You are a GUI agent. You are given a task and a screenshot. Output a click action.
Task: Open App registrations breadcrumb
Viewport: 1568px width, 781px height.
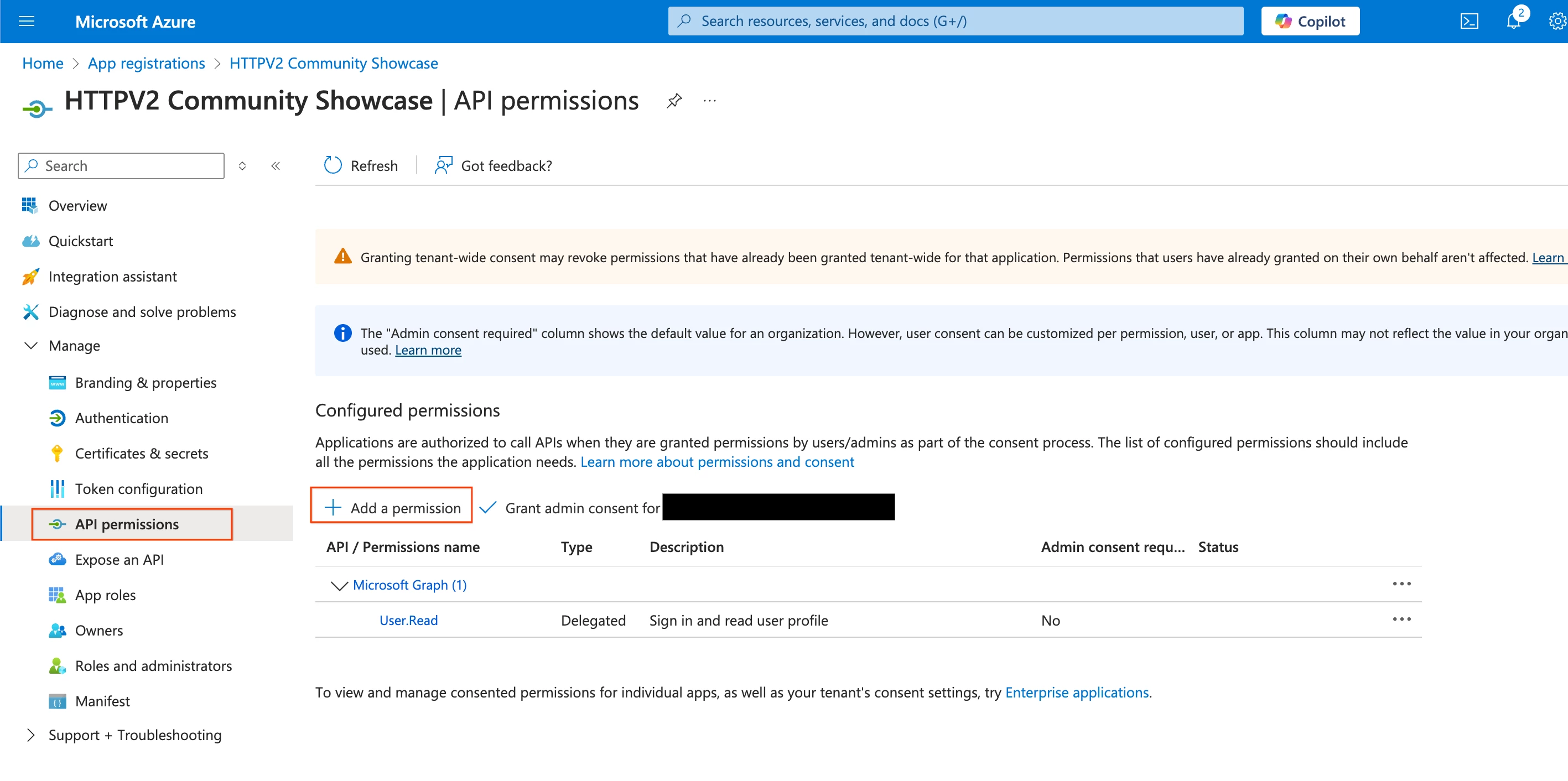pos(146,63)
